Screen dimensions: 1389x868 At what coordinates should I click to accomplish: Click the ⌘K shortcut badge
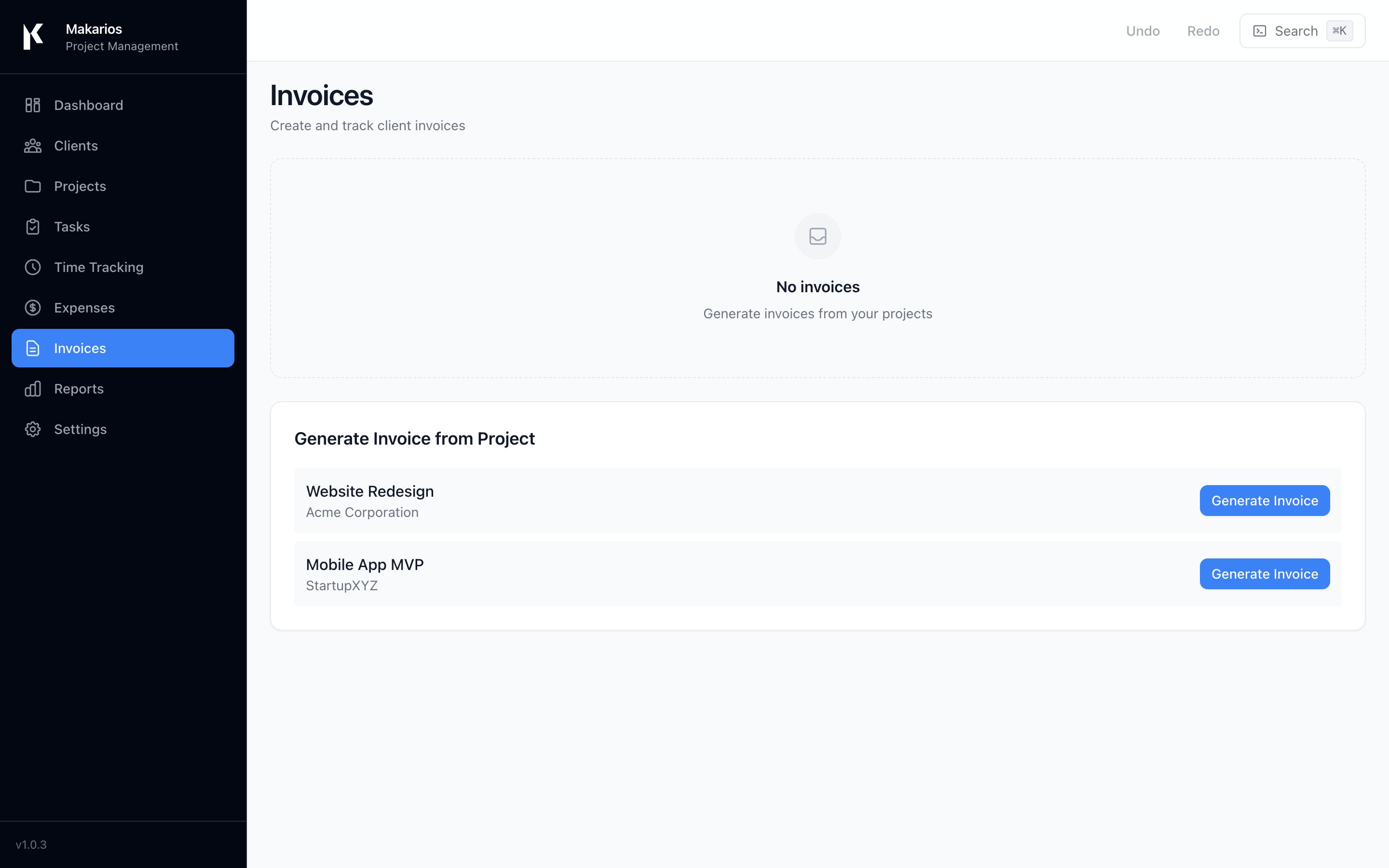point(1340,31)
